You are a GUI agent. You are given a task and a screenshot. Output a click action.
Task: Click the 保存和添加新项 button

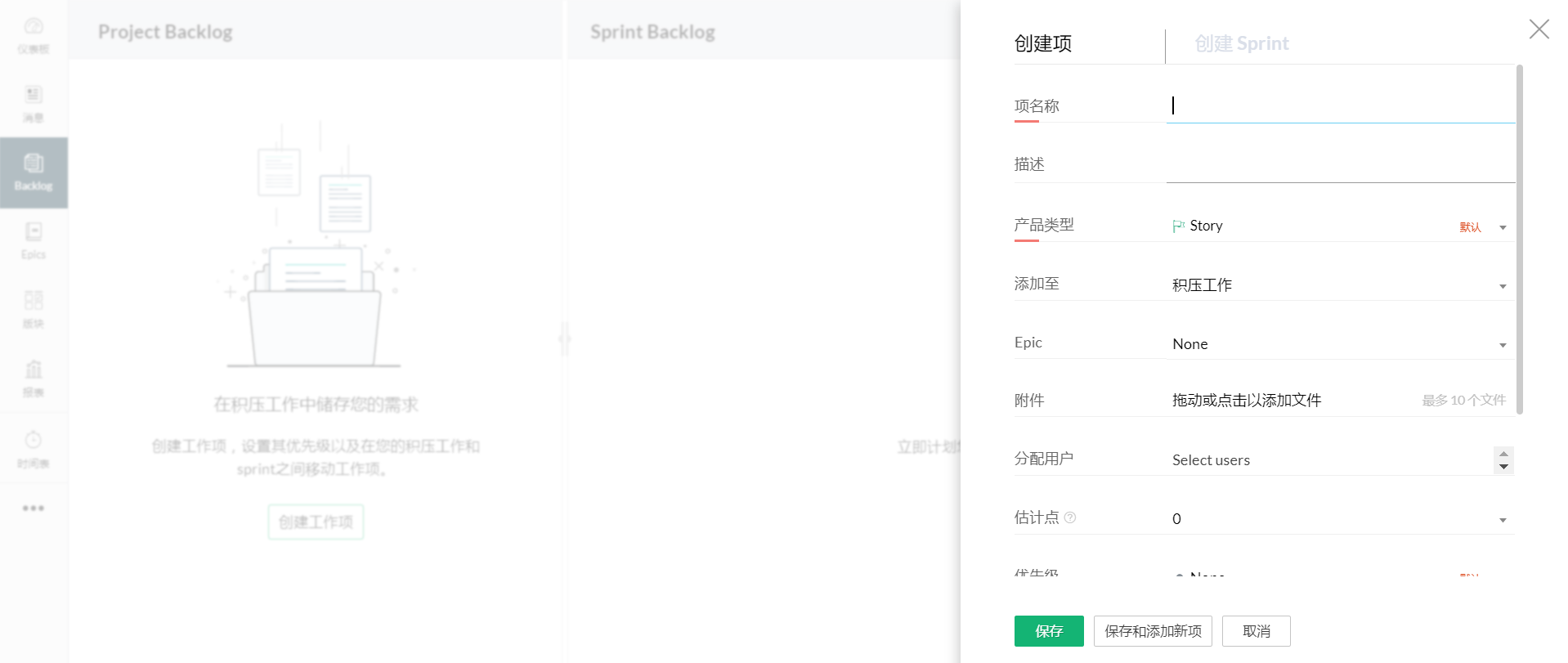tap(1152, 631)
